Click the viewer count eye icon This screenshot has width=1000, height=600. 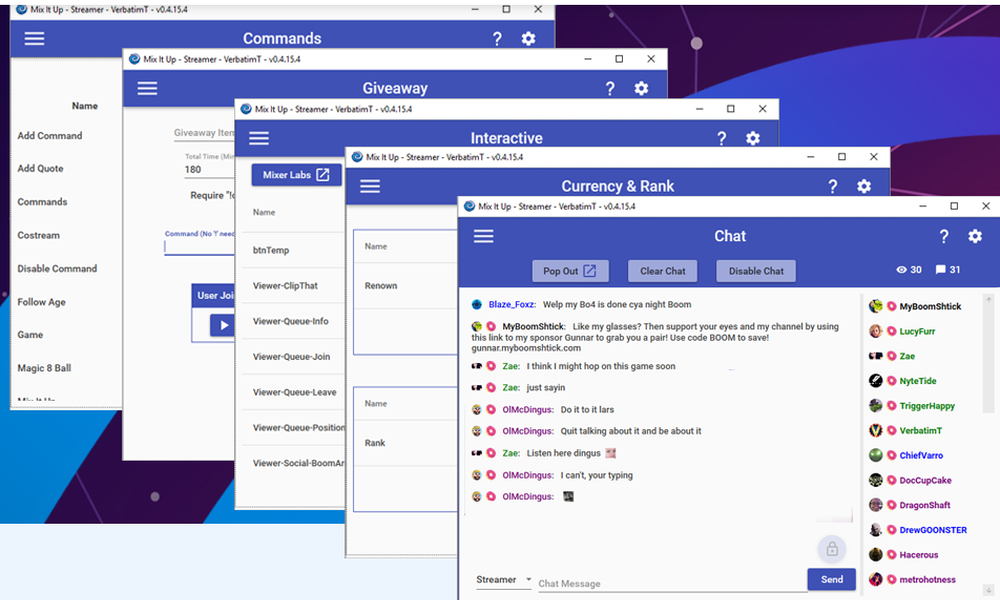[901, 270]
